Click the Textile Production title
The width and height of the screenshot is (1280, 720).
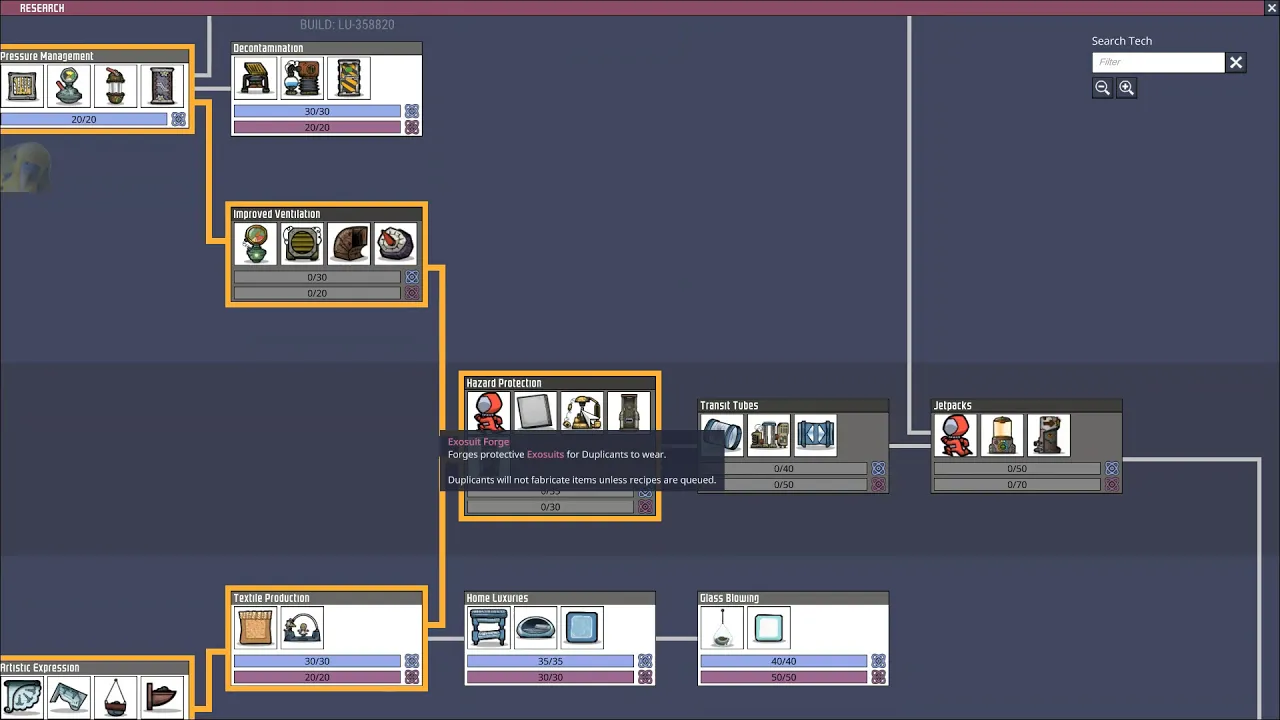272,598
